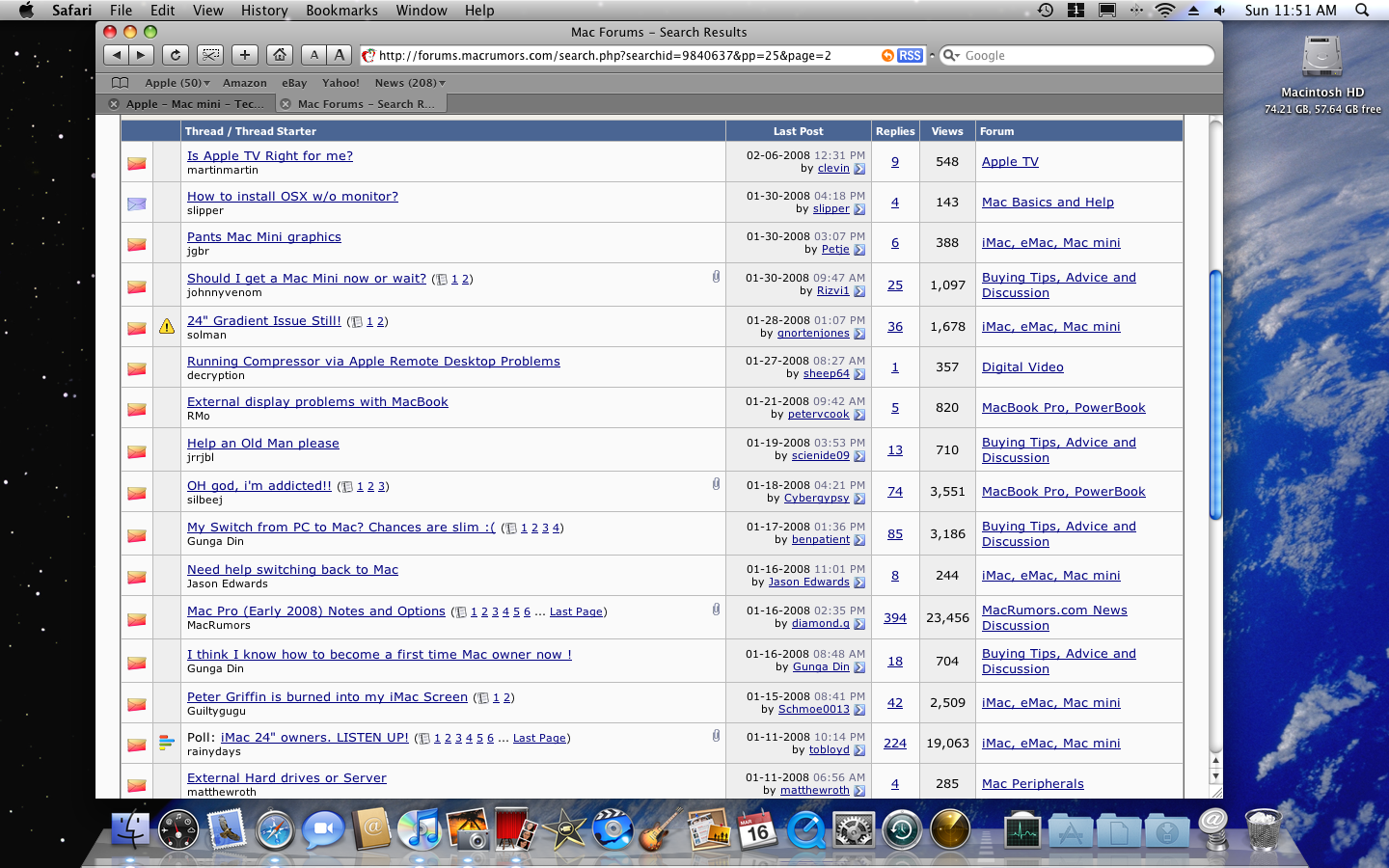Screen dimensions: 1389x868
Task: Open Spotlight search in the menu bar
Action: [x=1362, y=10]
